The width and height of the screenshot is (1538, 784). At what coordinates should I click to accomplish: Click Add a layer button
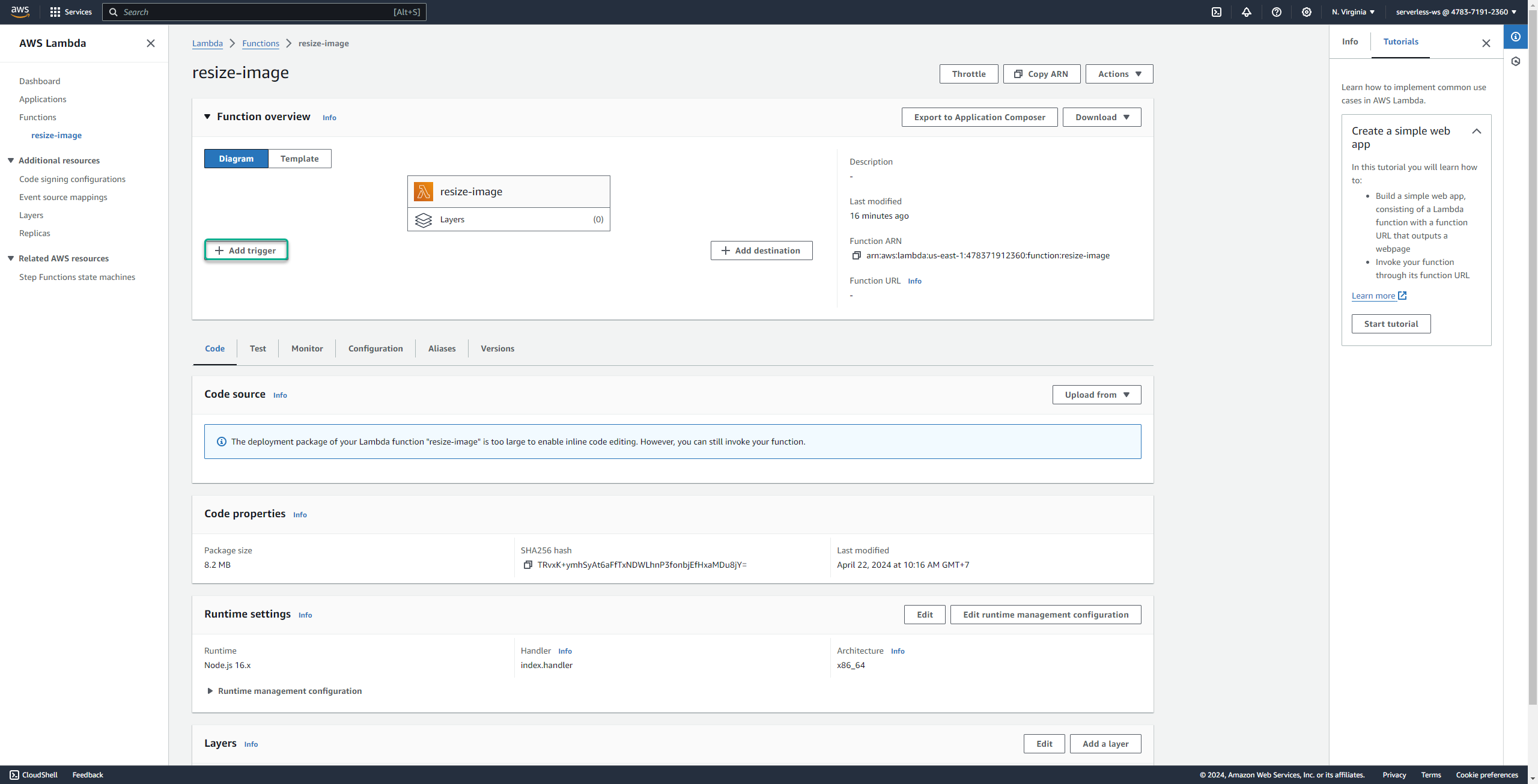coord(1105,744)
